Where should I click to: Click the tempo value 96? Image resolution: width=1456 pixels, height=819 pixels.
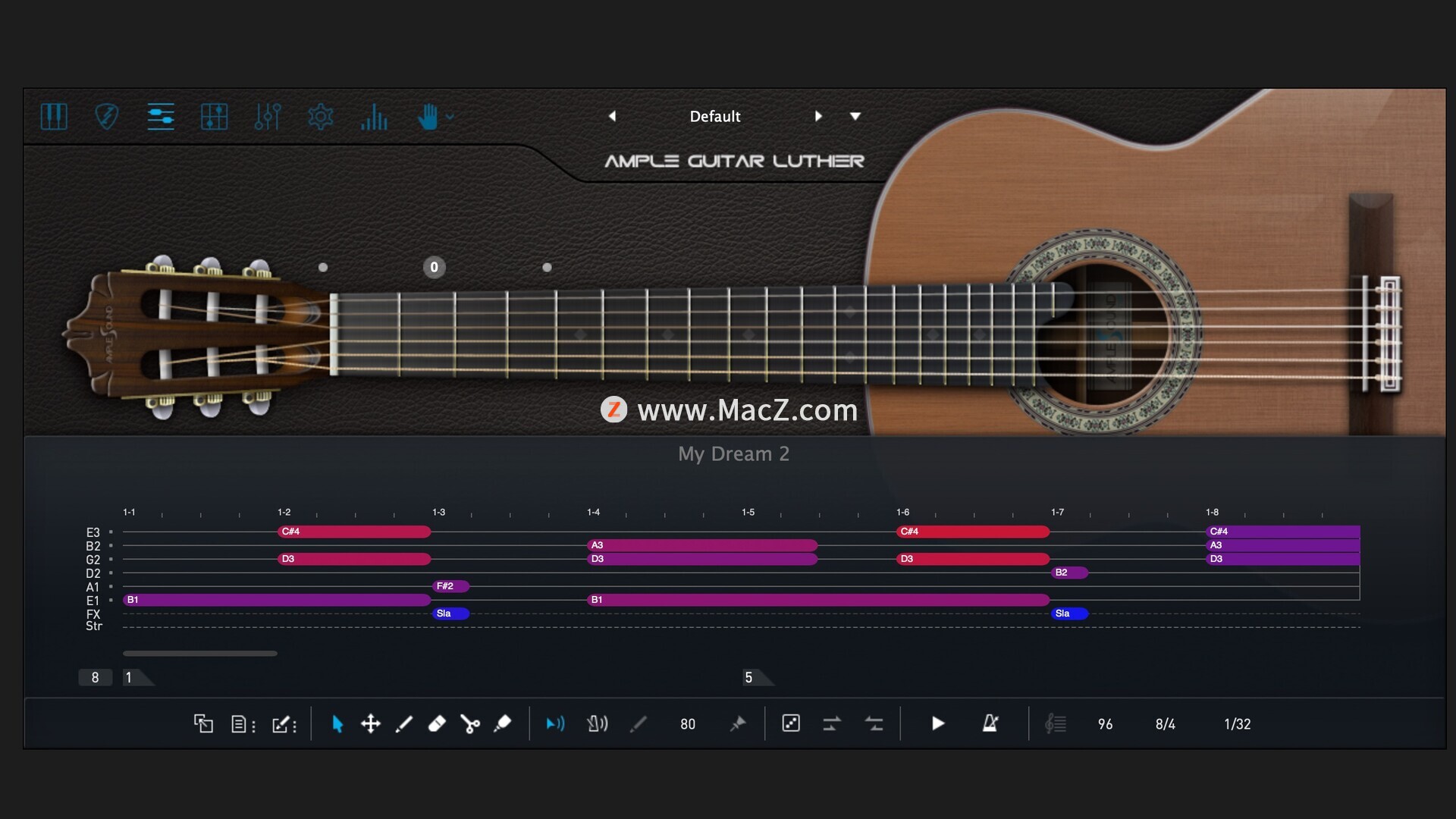tap(1105, 724)
